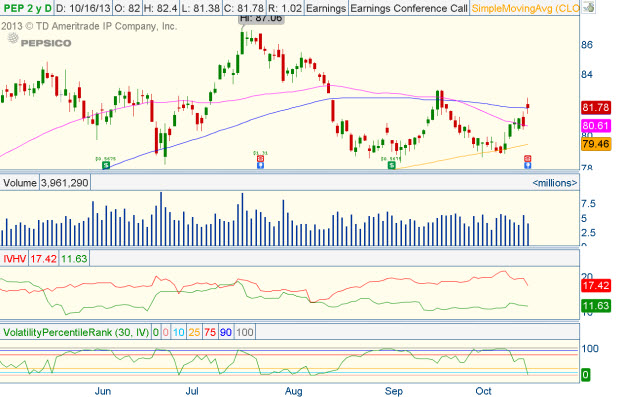
Task: Click the red 17.42 value in the IVHV header
Action: pos(43,259)
